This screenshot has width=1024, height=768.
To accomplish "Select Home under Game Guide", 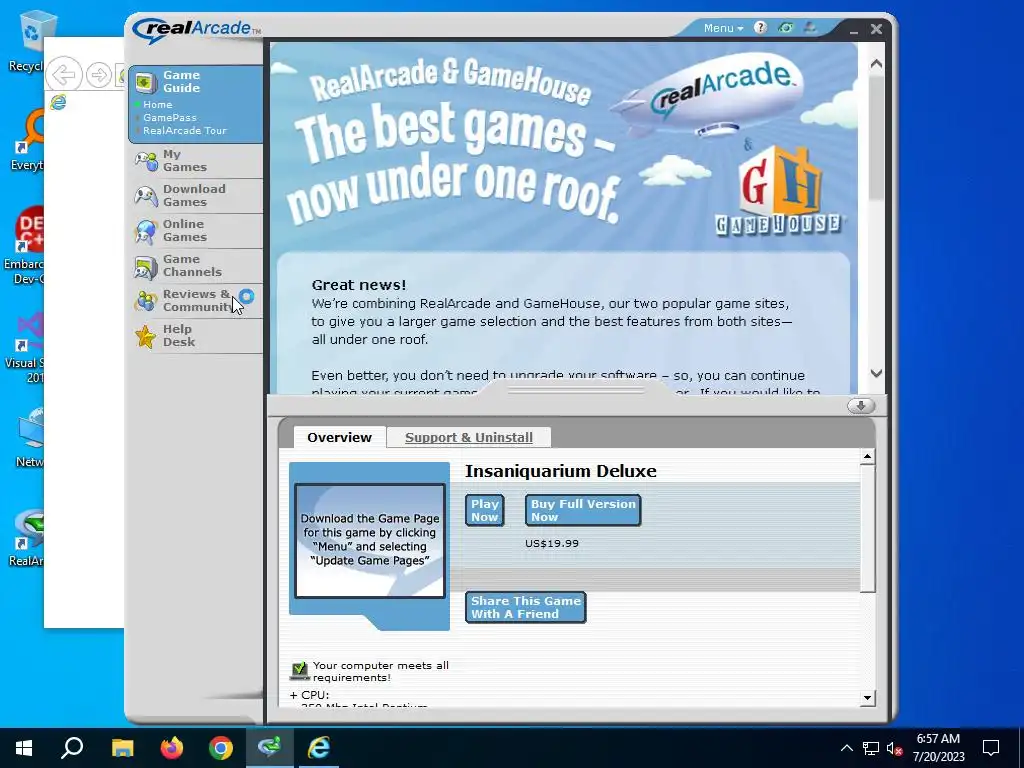I will coord(157,104).
